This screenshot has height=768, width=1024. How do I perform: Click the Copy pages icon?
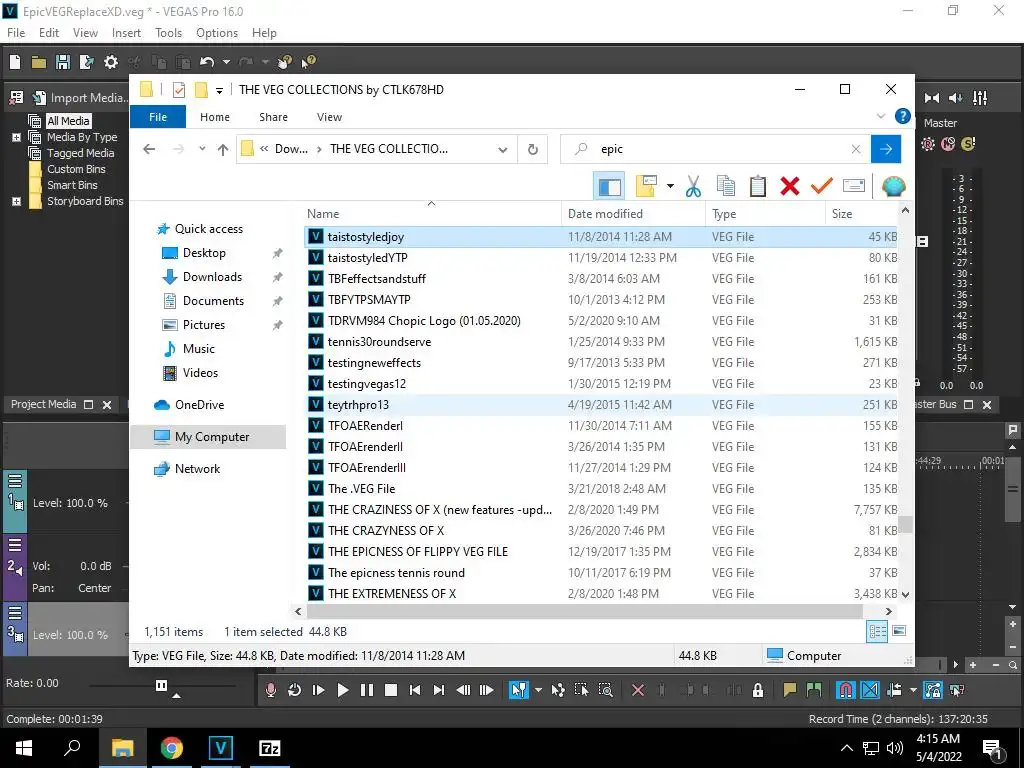click(726, 187)
